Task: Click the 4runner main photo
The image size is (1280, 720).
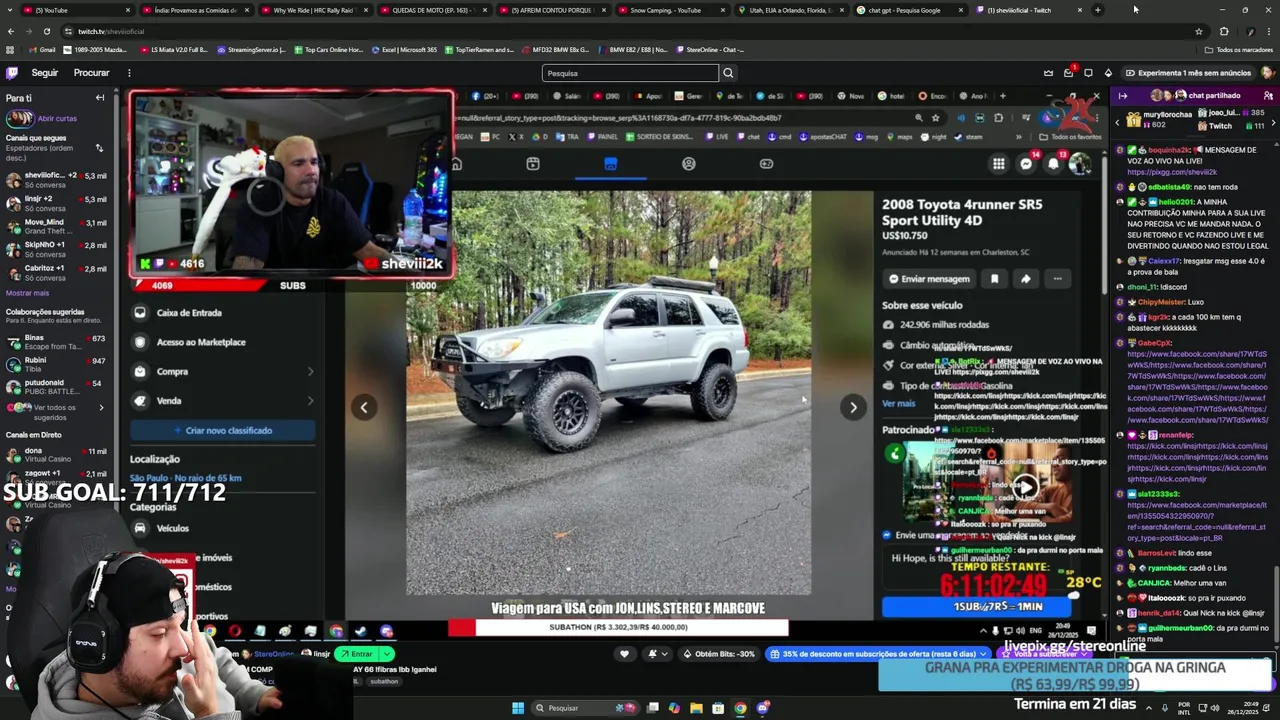Action: pyautogui.click(x=608, y=393)
